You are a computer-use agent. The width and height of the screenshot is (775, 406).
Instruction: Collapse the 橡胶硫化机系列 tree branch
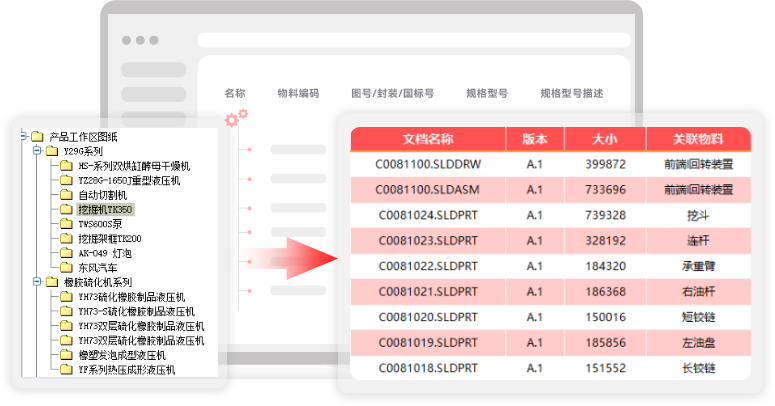tap(37, 282)
